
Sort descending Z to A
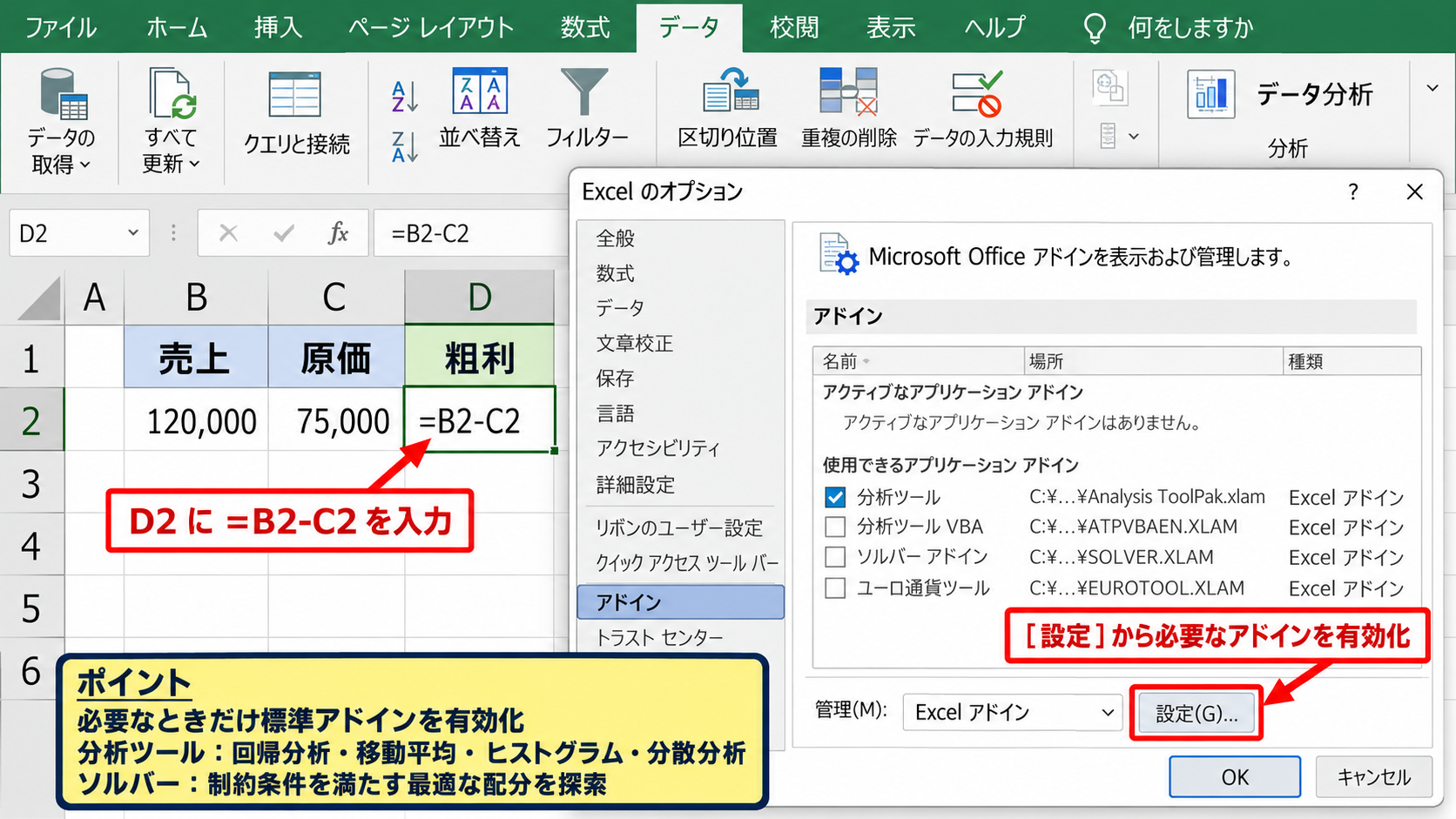pos(405,147)
